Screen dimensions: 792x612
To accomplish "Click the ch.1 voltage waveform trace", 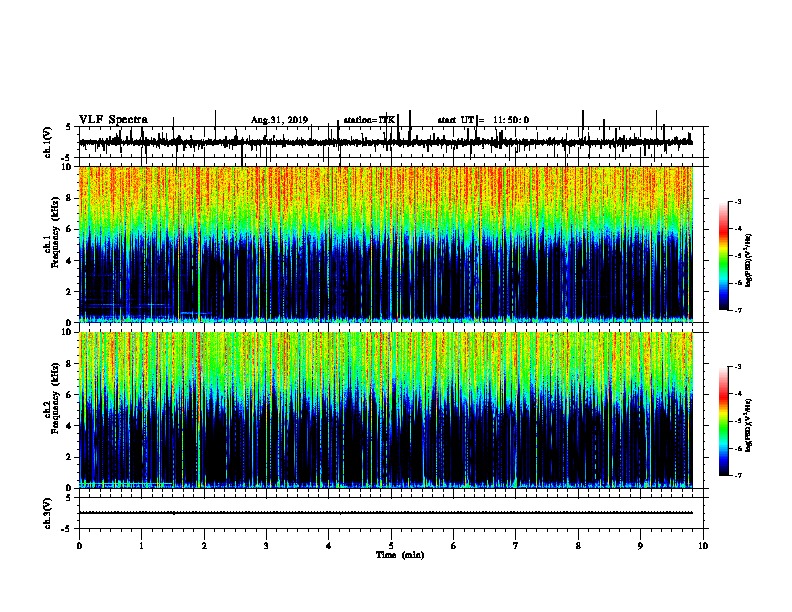I will (x=386, y=142).
